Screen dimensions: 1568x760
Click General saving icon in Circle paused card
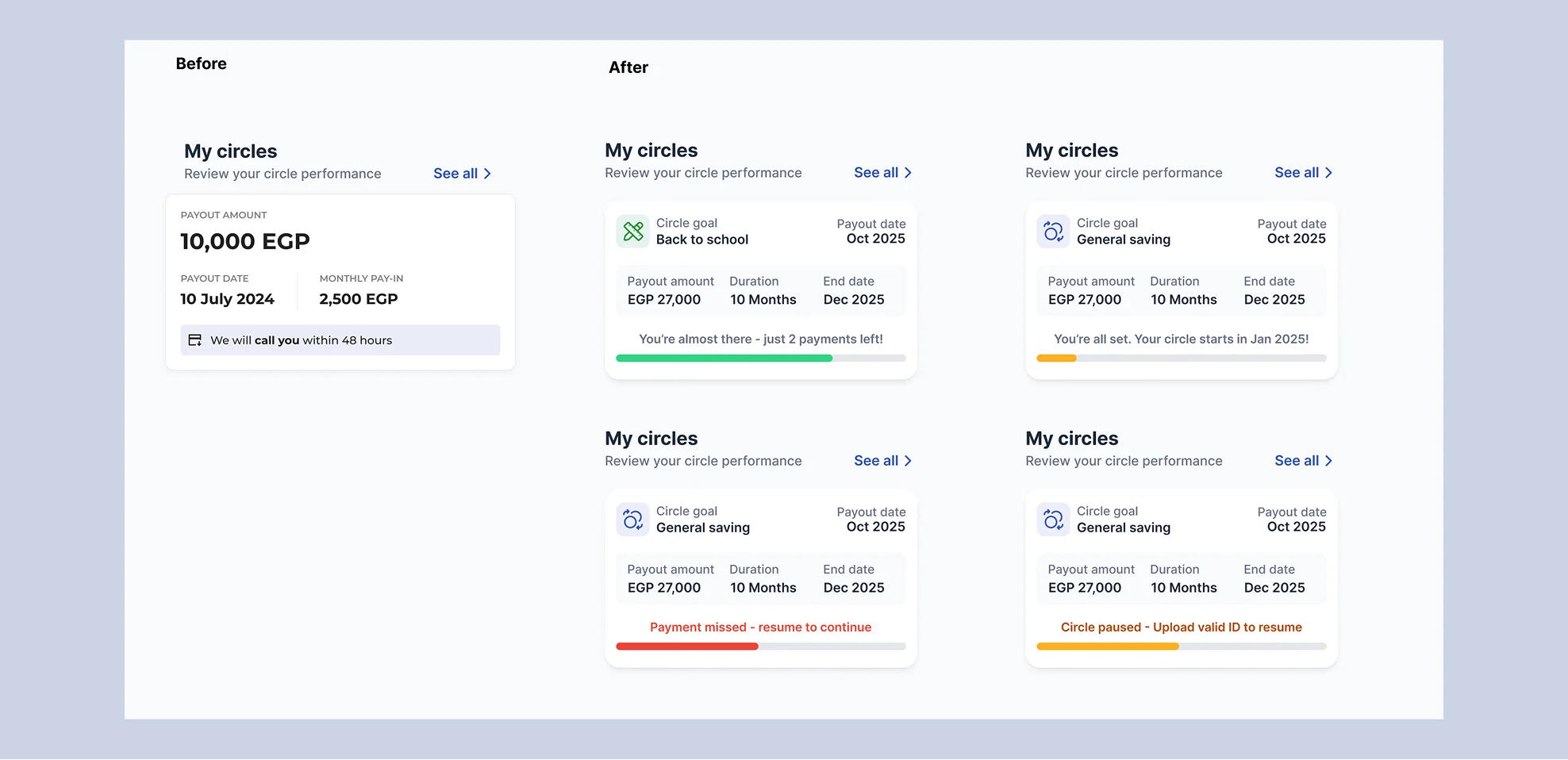point(1054,520)
